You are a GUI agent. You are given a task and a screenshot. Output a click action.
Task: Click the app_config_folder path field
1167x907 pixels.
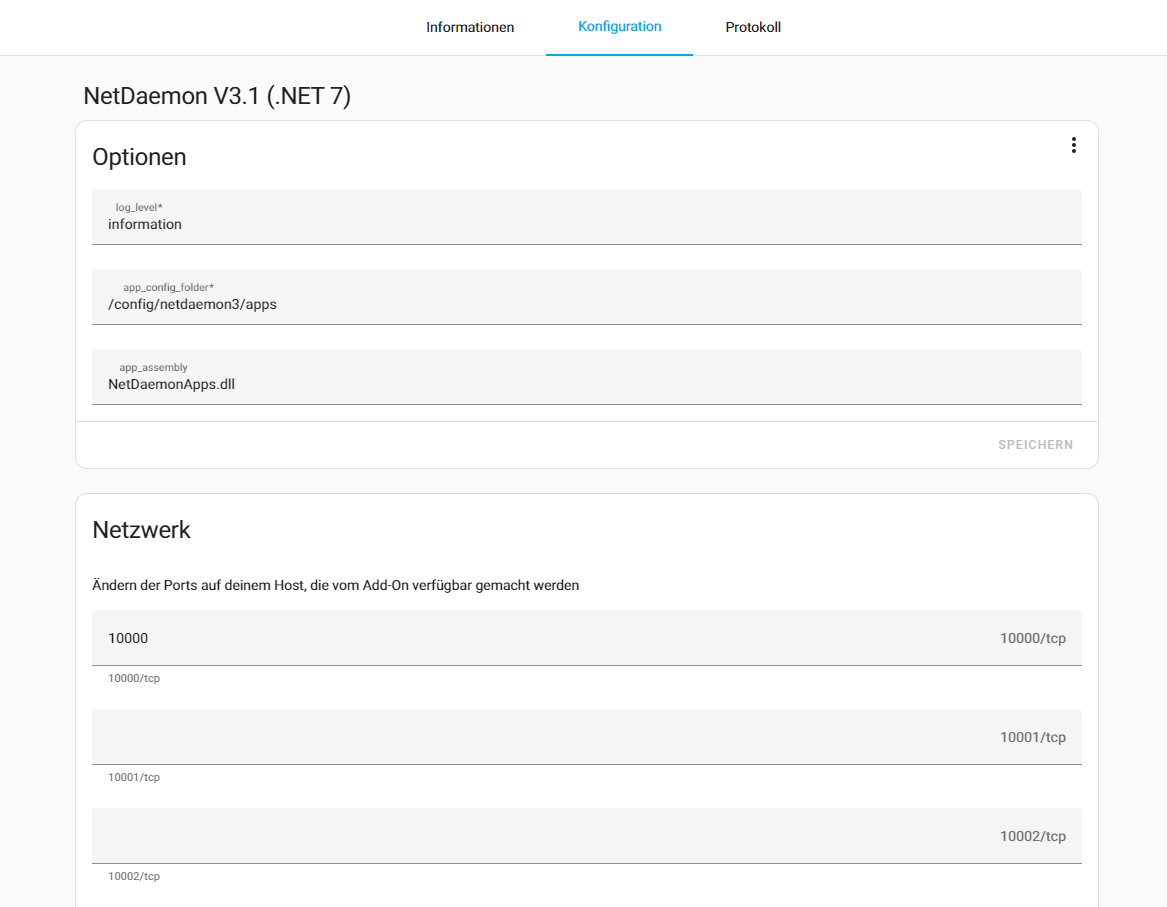[x=586, y=304]
